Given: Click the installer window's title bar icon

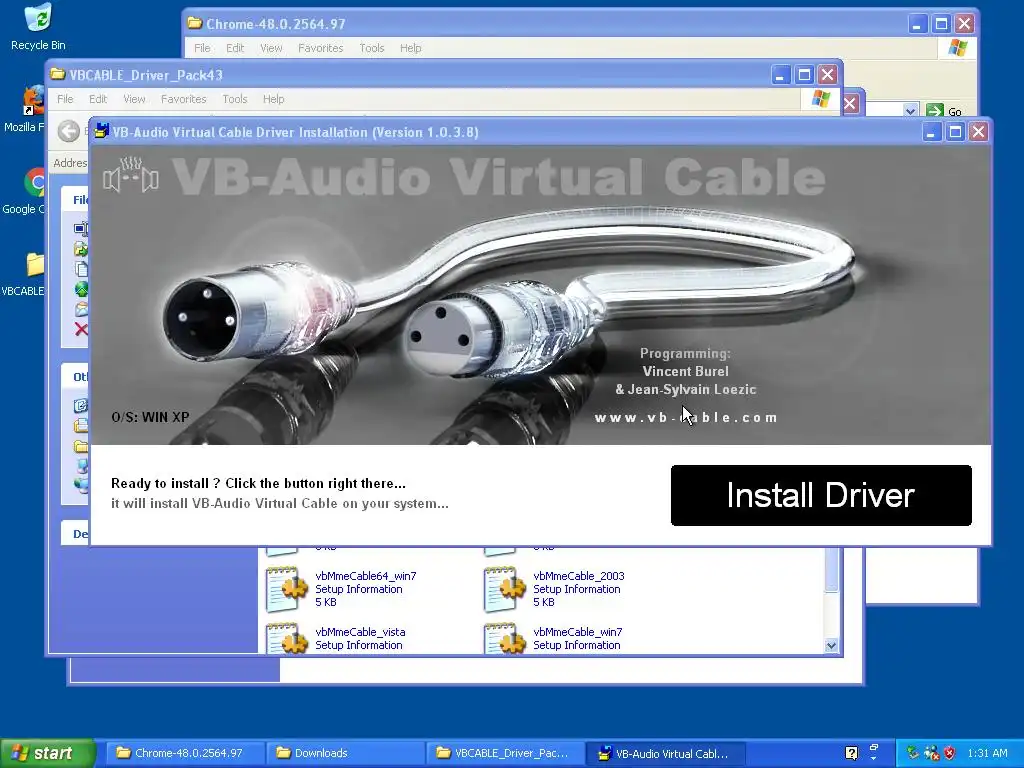Looking at the screenshot, I should (101, 132).
